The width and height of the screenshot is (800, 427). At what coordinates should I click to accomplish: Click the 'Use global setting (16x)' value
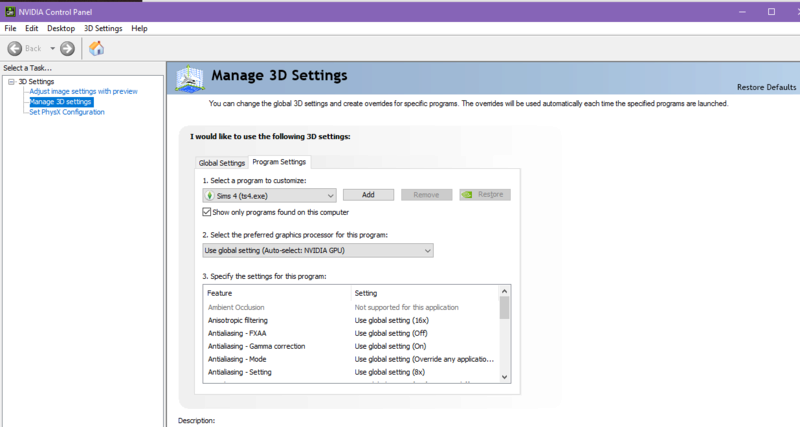tap(392, 320)
